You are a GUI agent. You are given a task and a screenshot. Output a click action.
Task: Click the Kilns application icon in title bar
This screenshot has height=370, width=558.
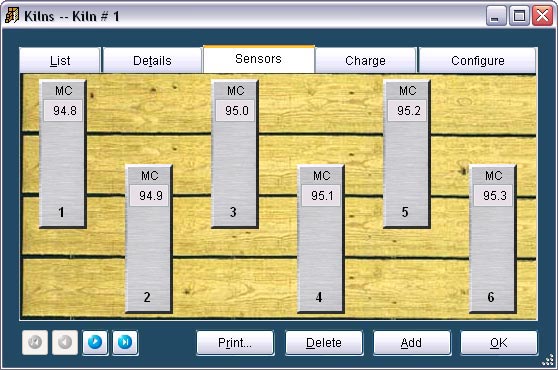point(12,16)
